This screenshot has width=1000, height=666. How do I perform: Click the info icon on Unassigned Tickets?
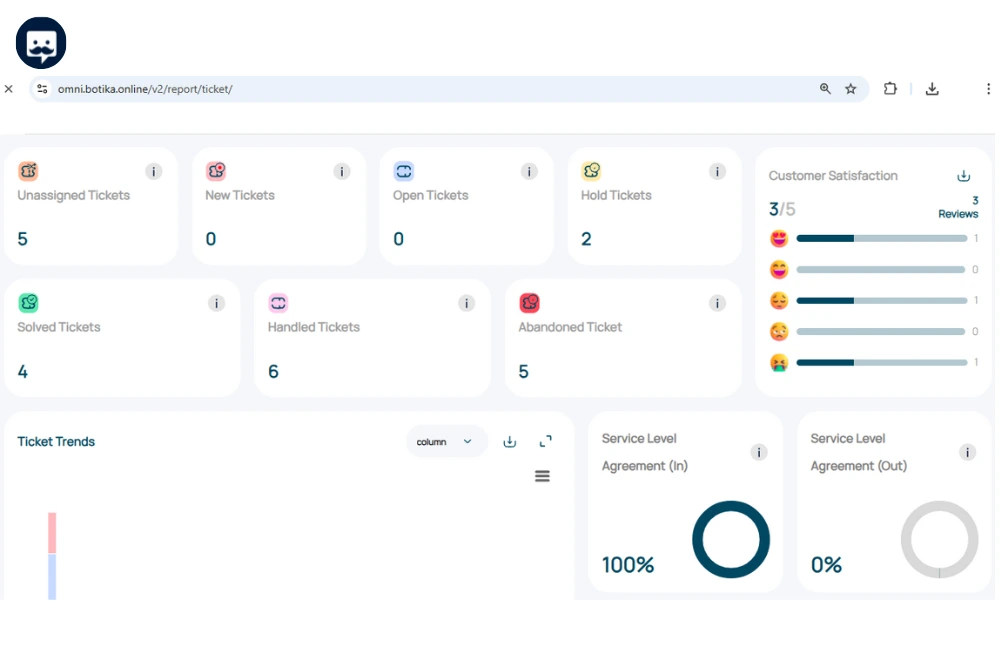pyautogui.click(x=153, y=172)
